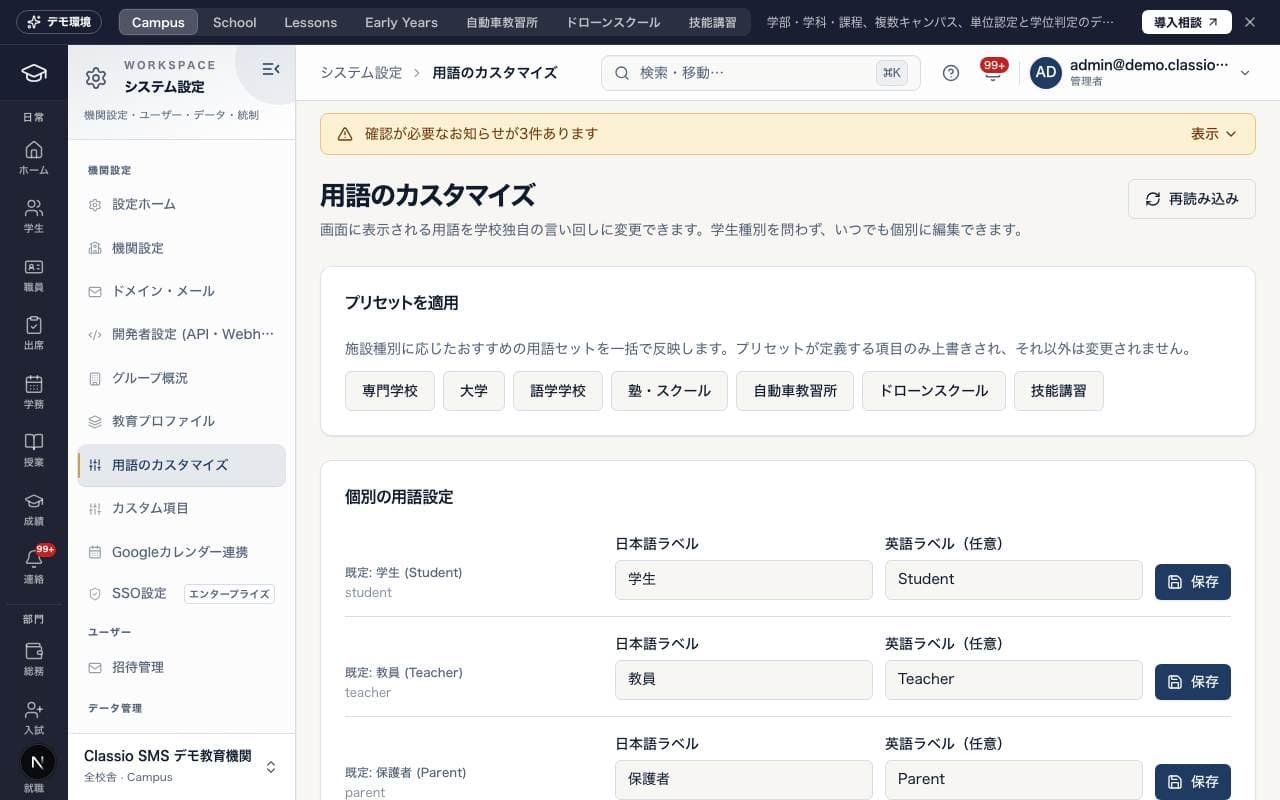Close the demo environment top bar
1280x800 pixels.
coord(1250,22)
